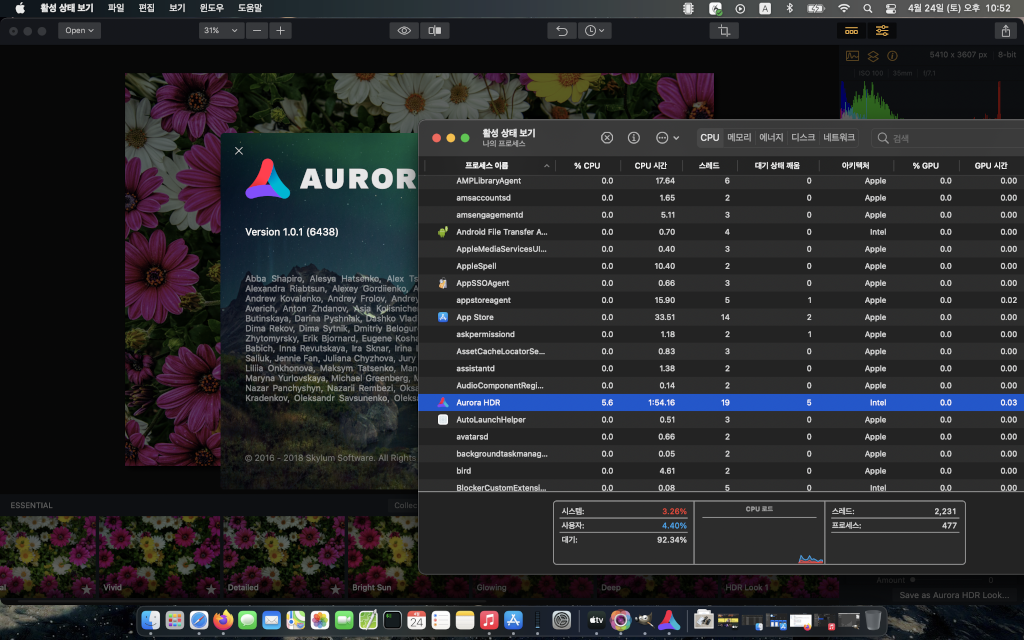1024x640 pixels.
Task: Open the 보기 menu
Action: pyautogui.click(x=177, y=8)
